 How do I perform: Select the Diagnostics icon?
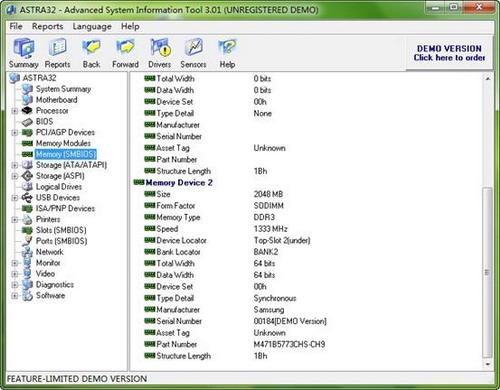point(27,285)
